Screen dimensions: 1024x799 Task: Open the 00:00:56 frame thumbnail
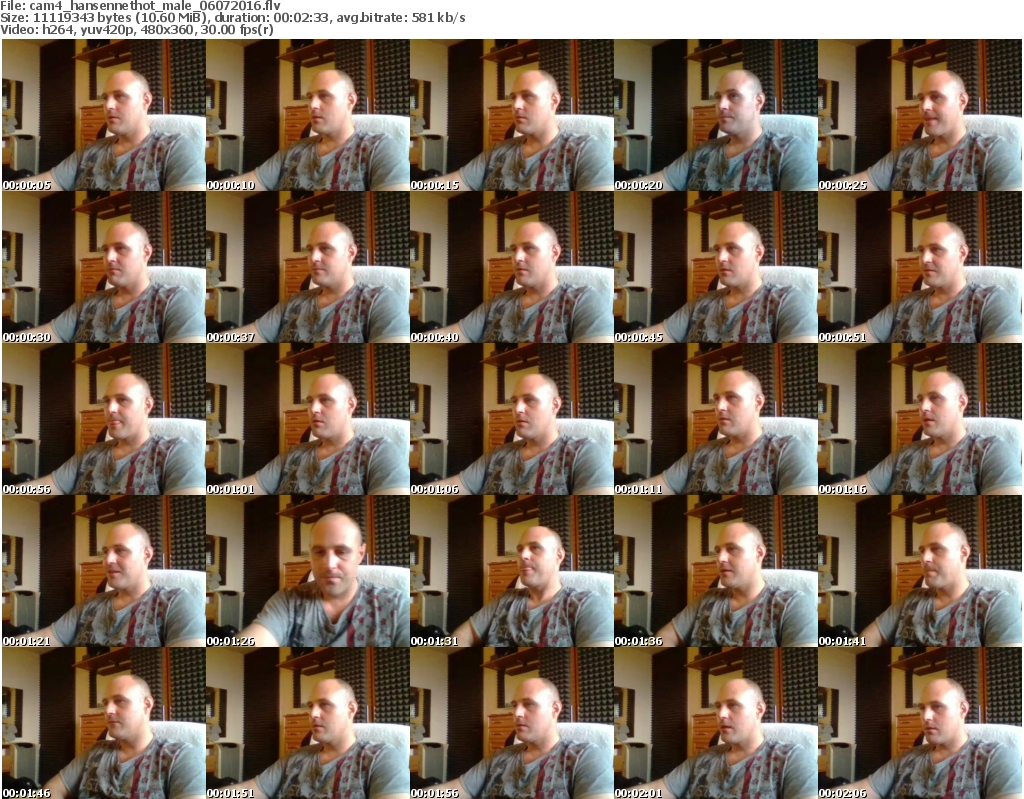click(x=104, y=419)
